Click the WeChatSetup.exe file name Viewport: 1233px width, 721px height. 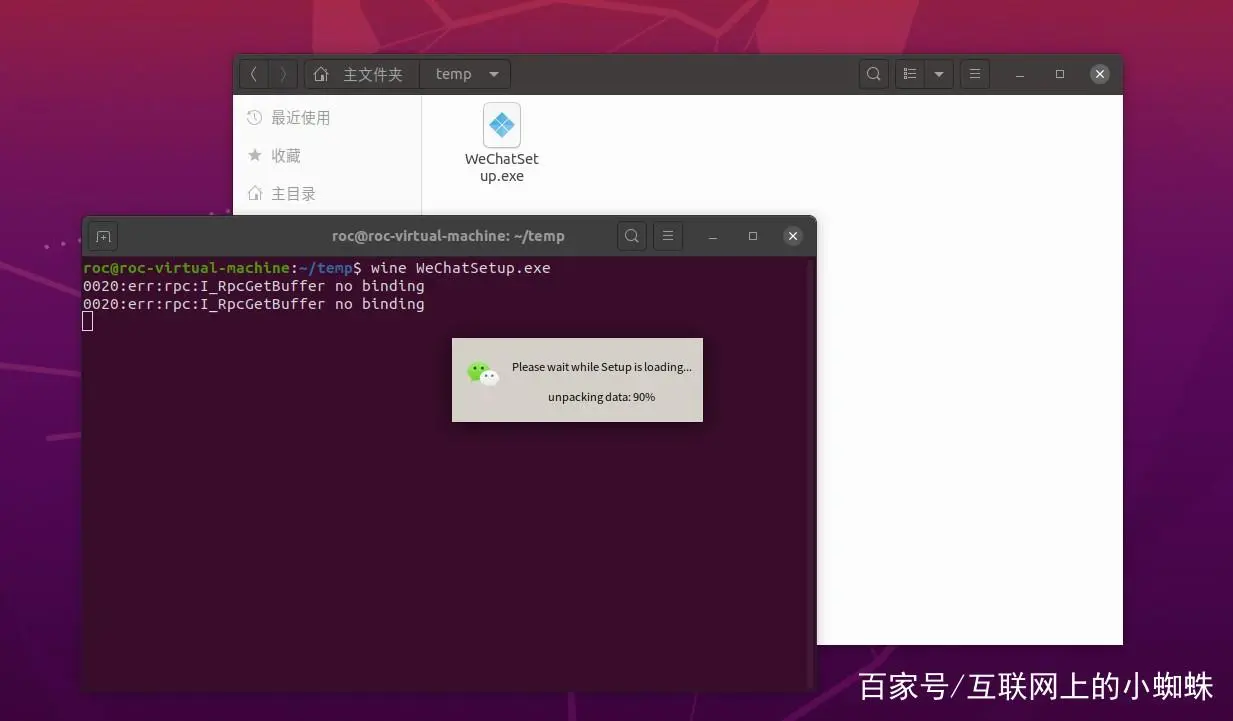[x=502, y=167]
